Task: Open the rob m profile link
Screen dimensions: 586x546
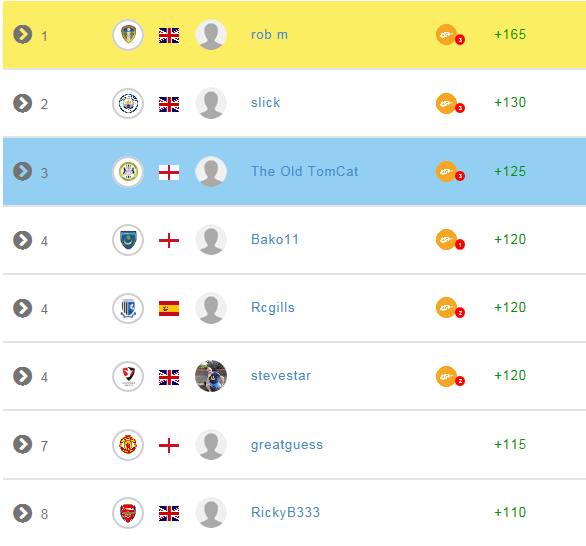Action: tap(269, 34)
